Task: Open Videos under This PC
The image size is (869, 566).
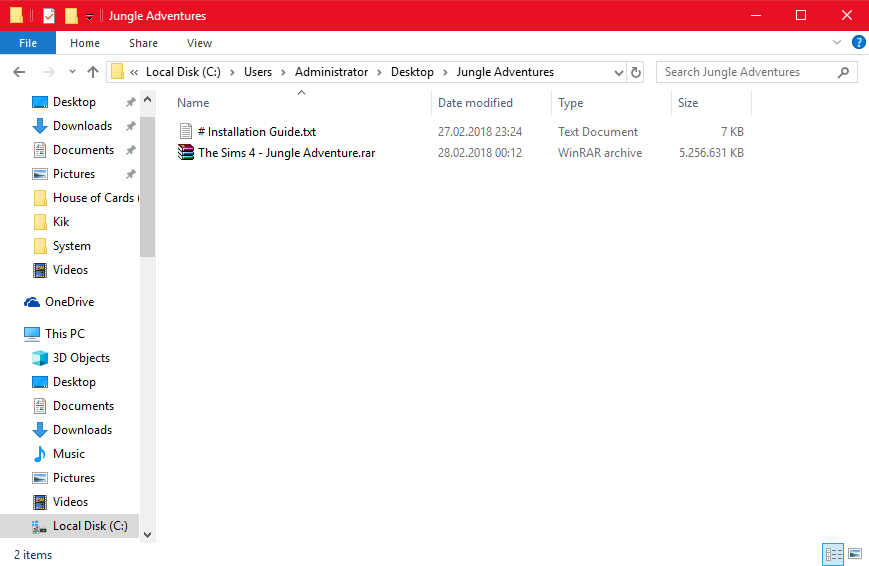Action: click(x=70, y=502)
